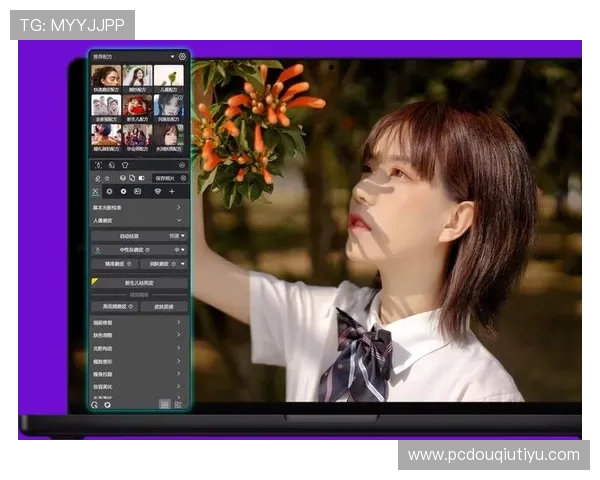600x480 pixels.
Task: Click the 皮肤质感 button
Action: click(x=163, y=307)
